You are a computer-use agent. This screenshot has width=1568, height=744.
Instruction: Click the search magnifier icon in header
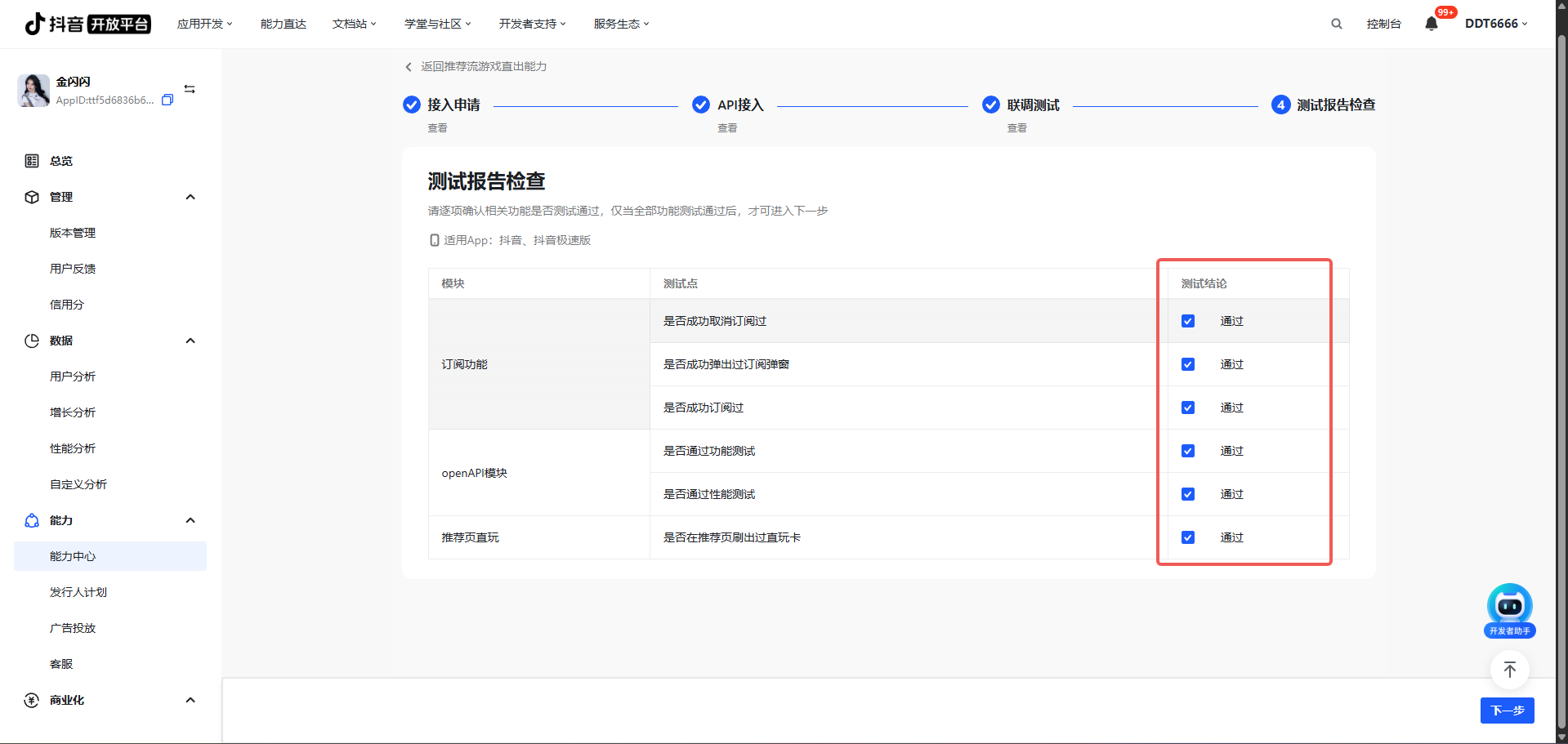point(1336,24)
